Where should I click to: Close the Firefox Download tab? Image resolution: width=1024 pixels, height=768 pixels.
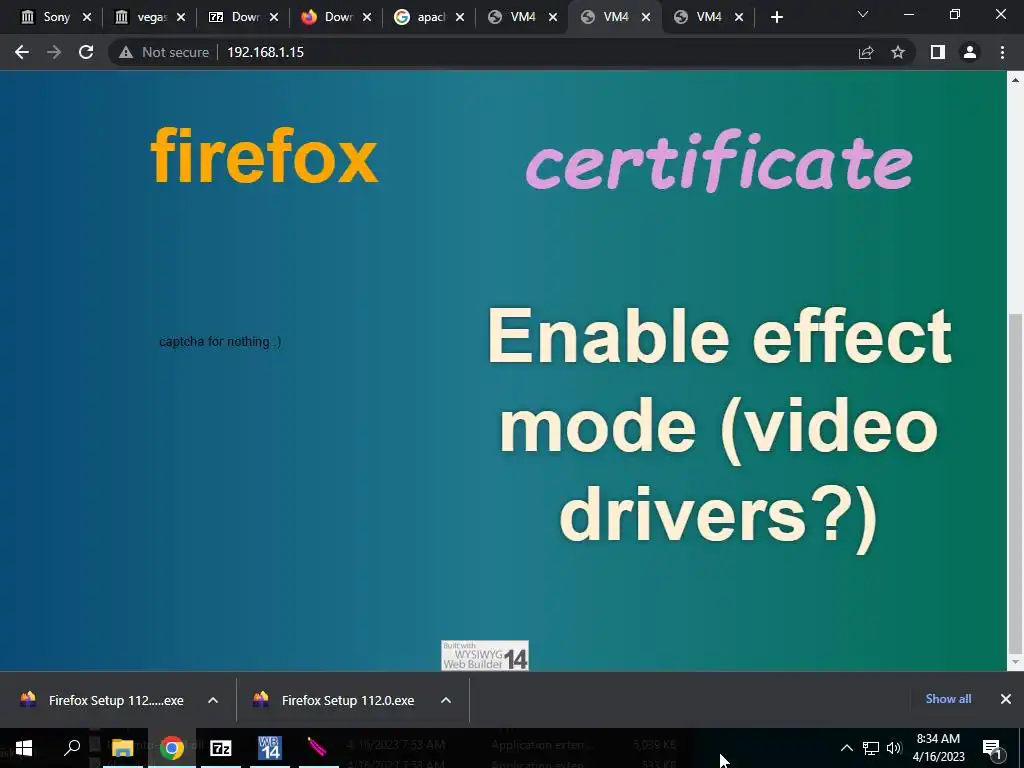(367, 17)
